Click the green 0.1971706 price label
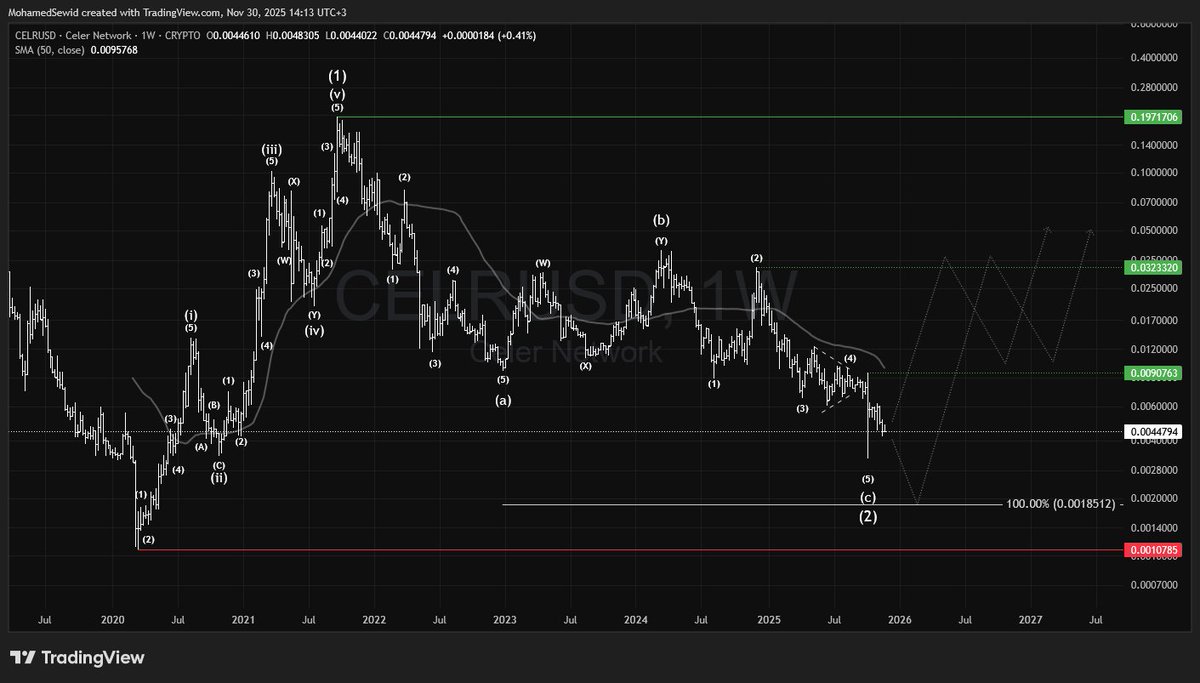Viewport: 1200px width, 683px height. click(1155, 117)
